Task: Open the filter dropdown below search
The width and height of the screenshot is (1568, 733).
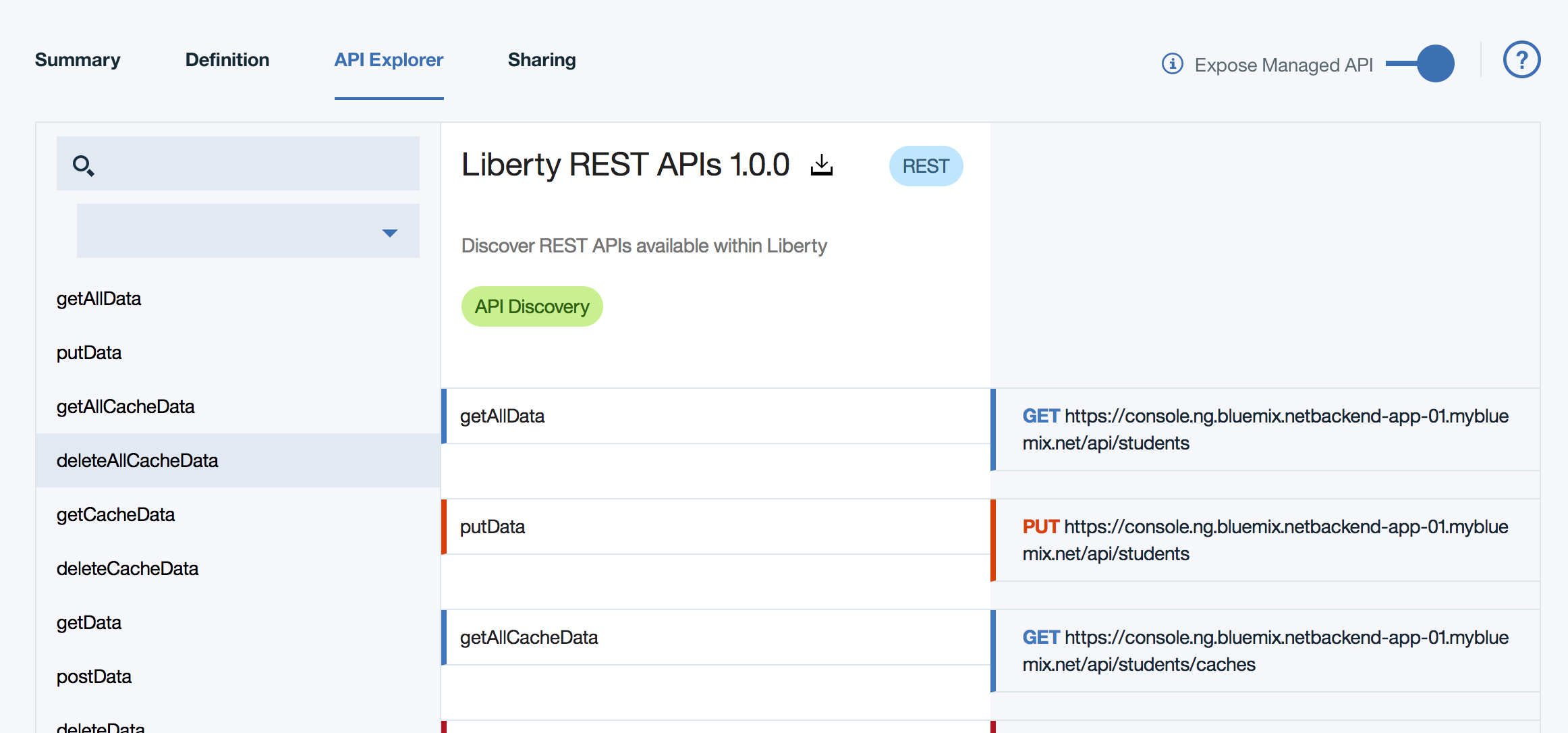Action: point(248,231)
